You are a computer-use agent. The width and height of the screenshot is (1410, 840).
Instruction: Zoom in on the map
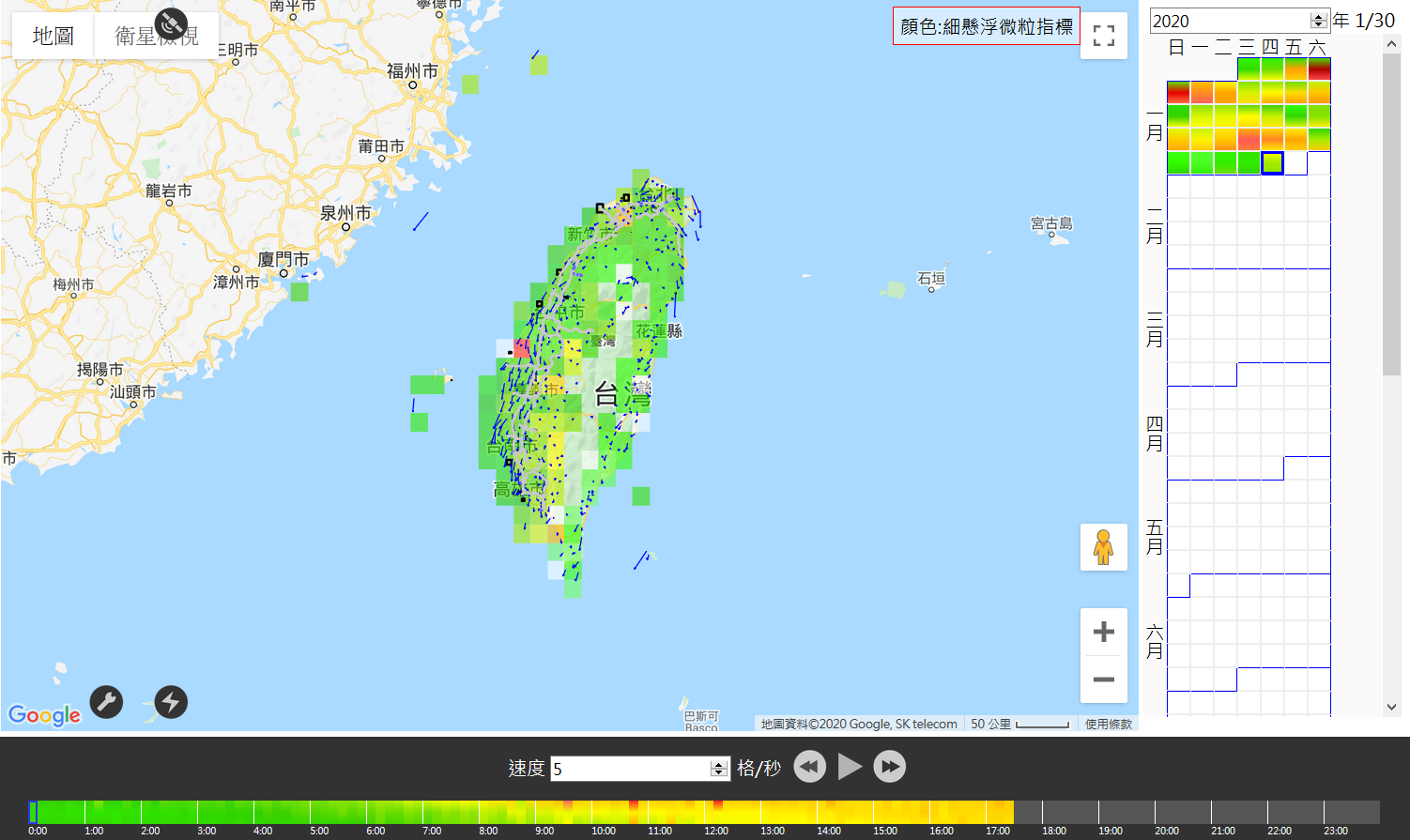(x=1104, y=632)
